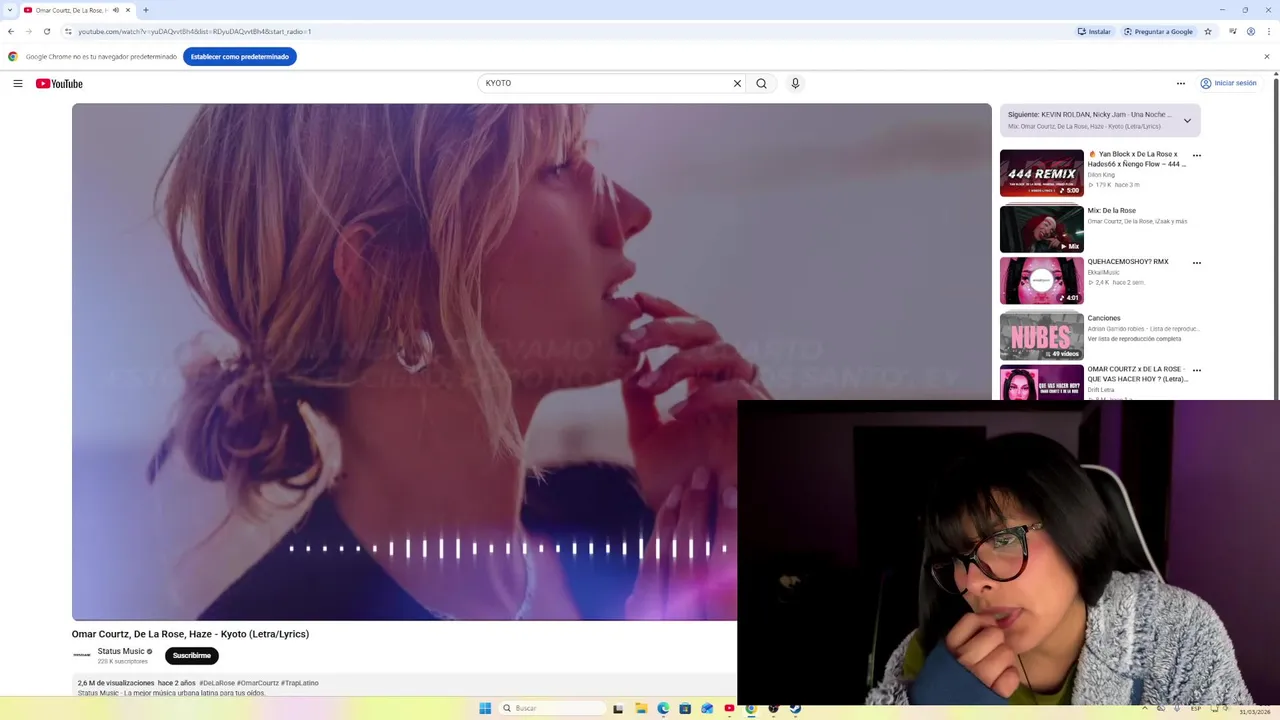Screen dimensions: 1280x720
Task: Click the OMAR COURTZ x DE LA ROSE title
Action: coord(1138,374)
